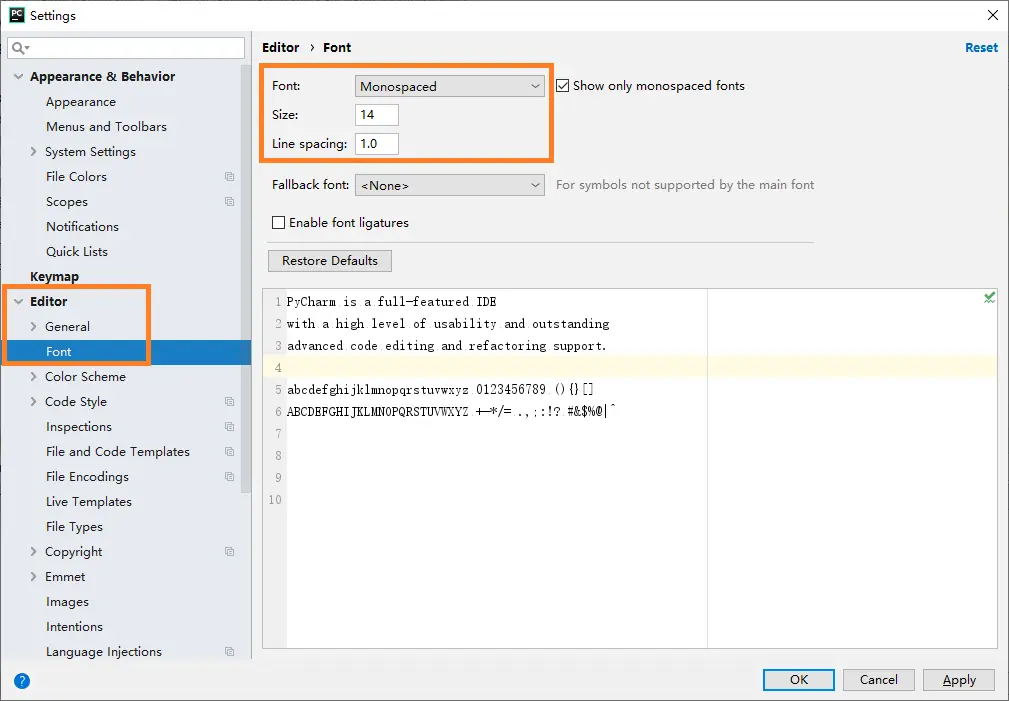Viewport: 1009px width, 701px height.
Task: Click line number 10 in preview gutter
Action: (275, 500)
